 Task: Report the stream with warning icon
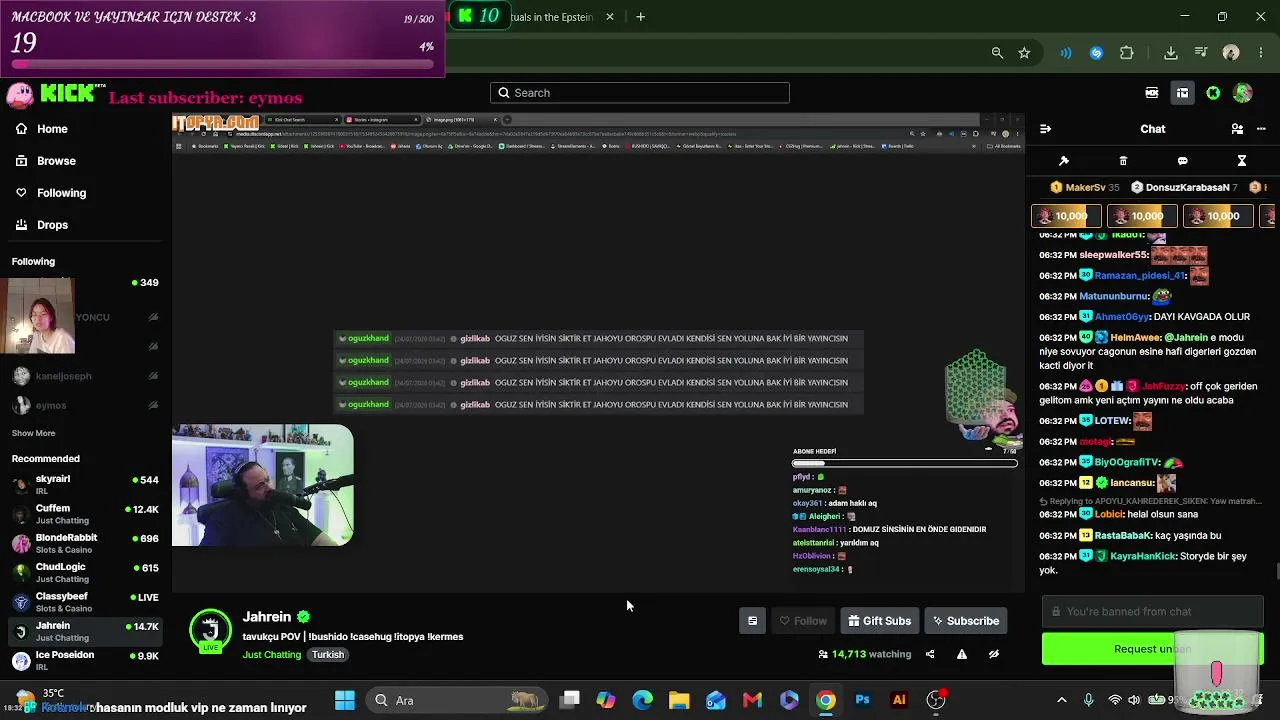(x=962, y=654)
